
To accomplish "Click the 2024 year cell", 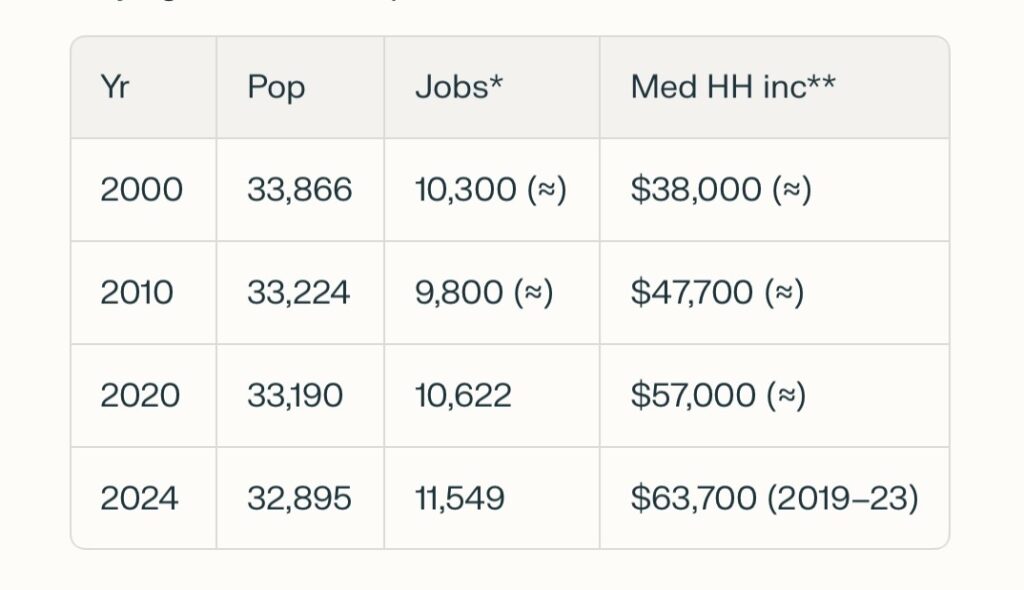I will coord(140,499).
